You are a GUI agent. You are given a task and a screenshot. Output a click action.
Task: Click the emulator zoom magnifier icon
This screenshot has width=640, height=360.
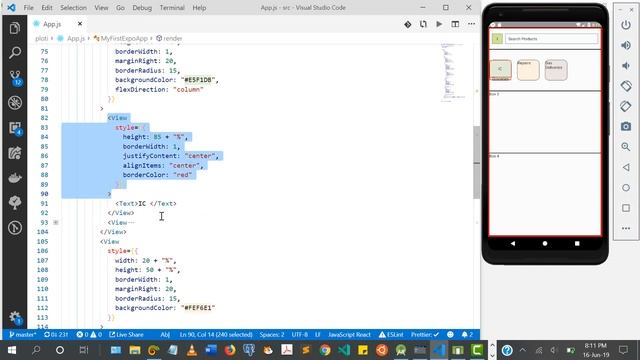point(626,147)
